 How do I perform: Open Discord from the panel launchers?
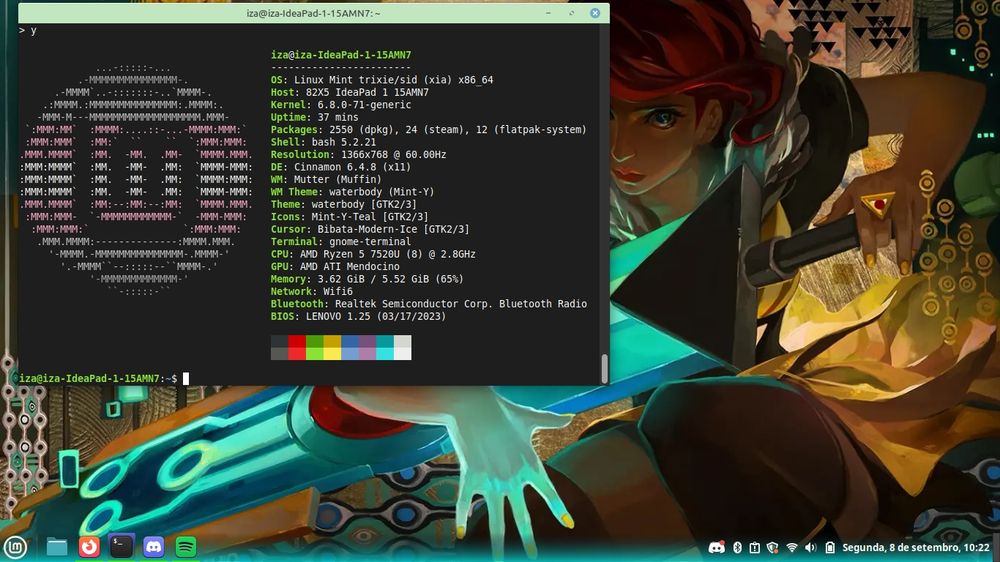point(154,547)
